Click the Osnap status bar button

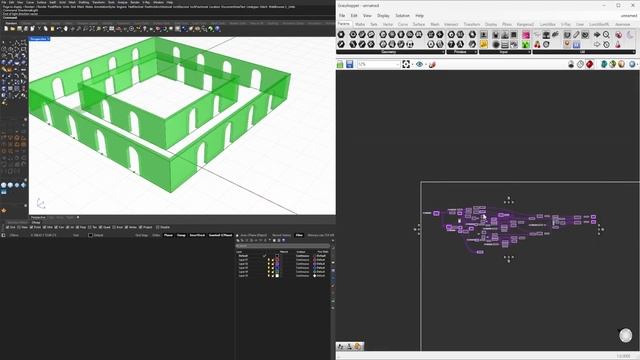pos(181,236)
